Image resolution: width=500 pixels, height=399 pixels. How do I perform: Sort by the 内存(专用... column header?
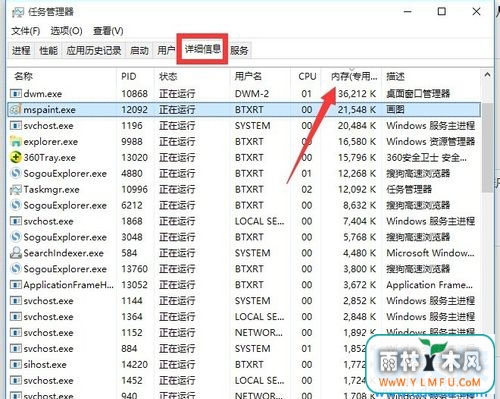[351, 76]
